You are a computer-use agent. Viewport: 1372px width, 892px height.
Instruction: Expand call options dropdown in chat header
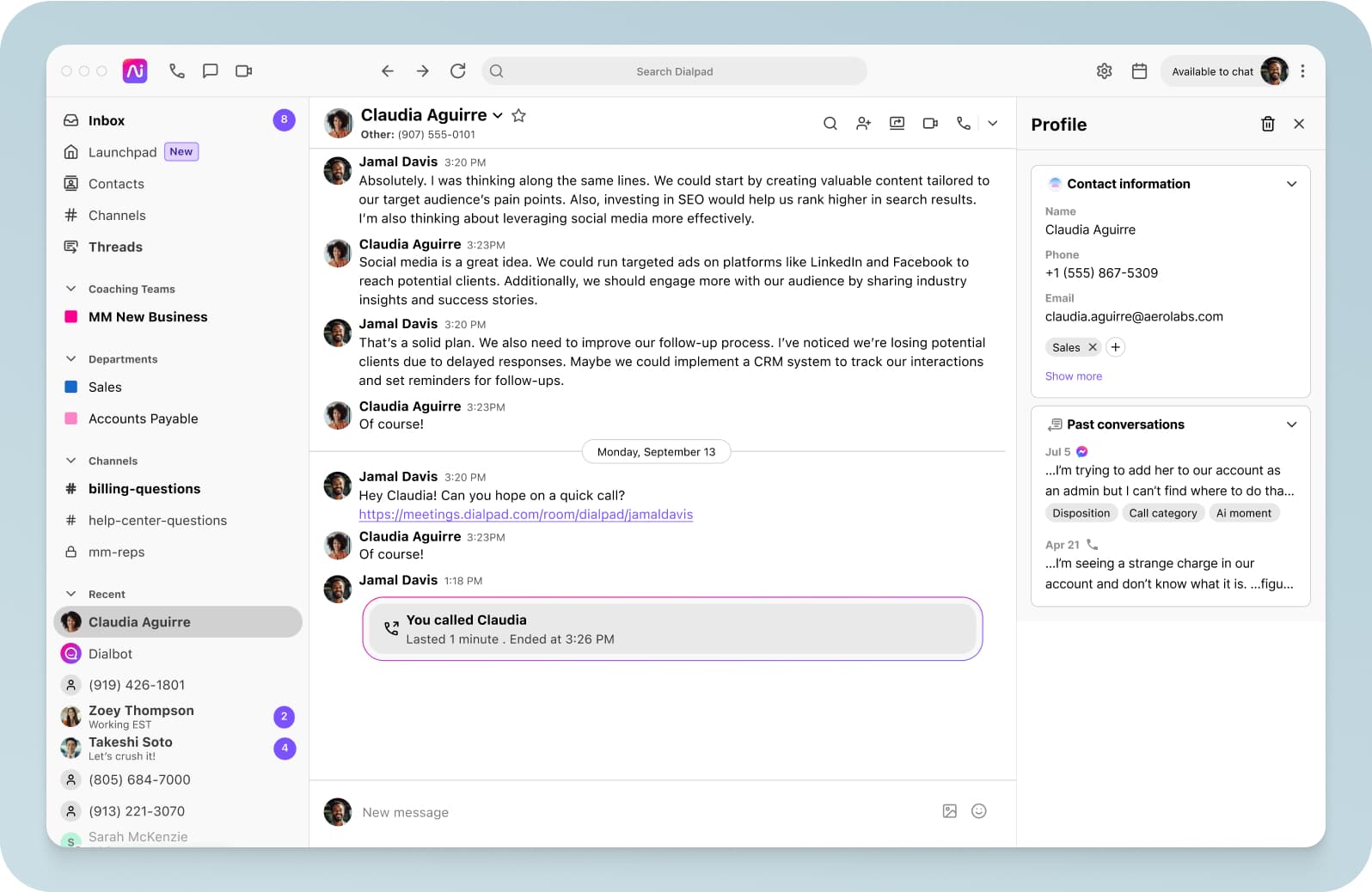point(993,124)
